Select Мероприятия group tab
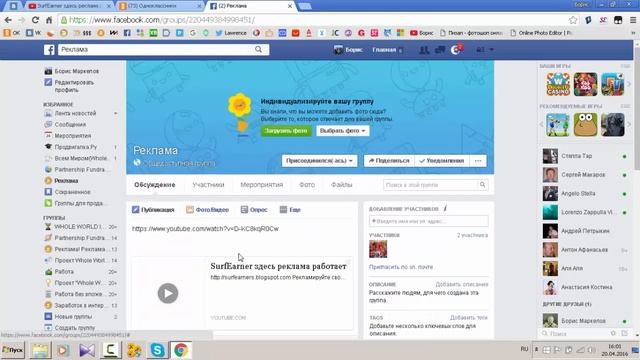This screenshot has width=640, height=360. pyautogui.click(x=262, y=185)
